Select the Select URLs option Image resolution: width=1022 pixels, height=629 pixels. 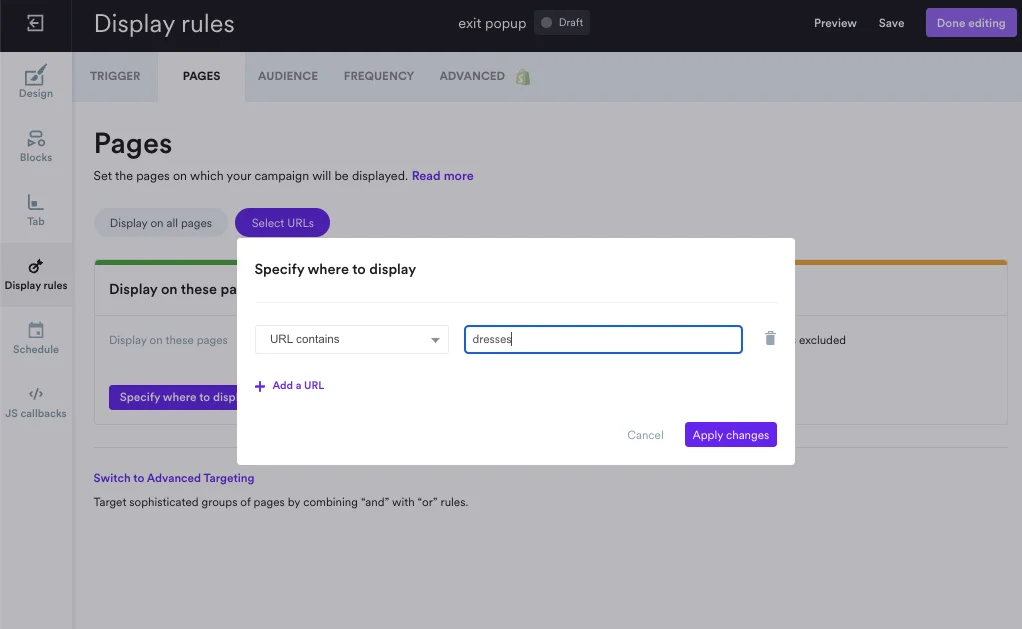(282, 222)
